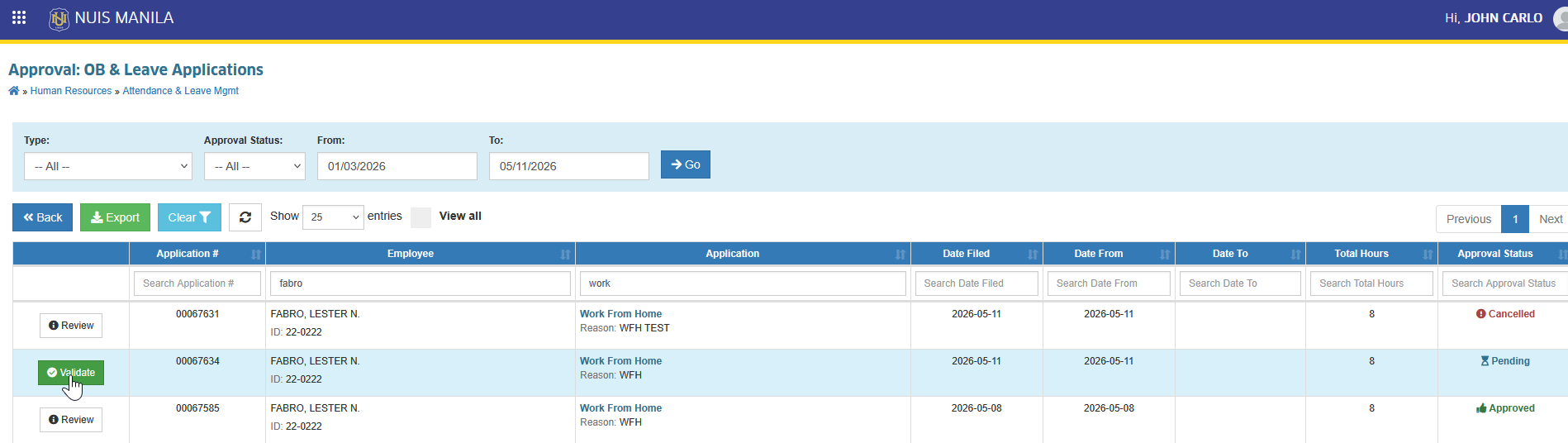Viewport: 1568px width, 443px height.
Task: Clear the table filters
Action: (189, 217)
